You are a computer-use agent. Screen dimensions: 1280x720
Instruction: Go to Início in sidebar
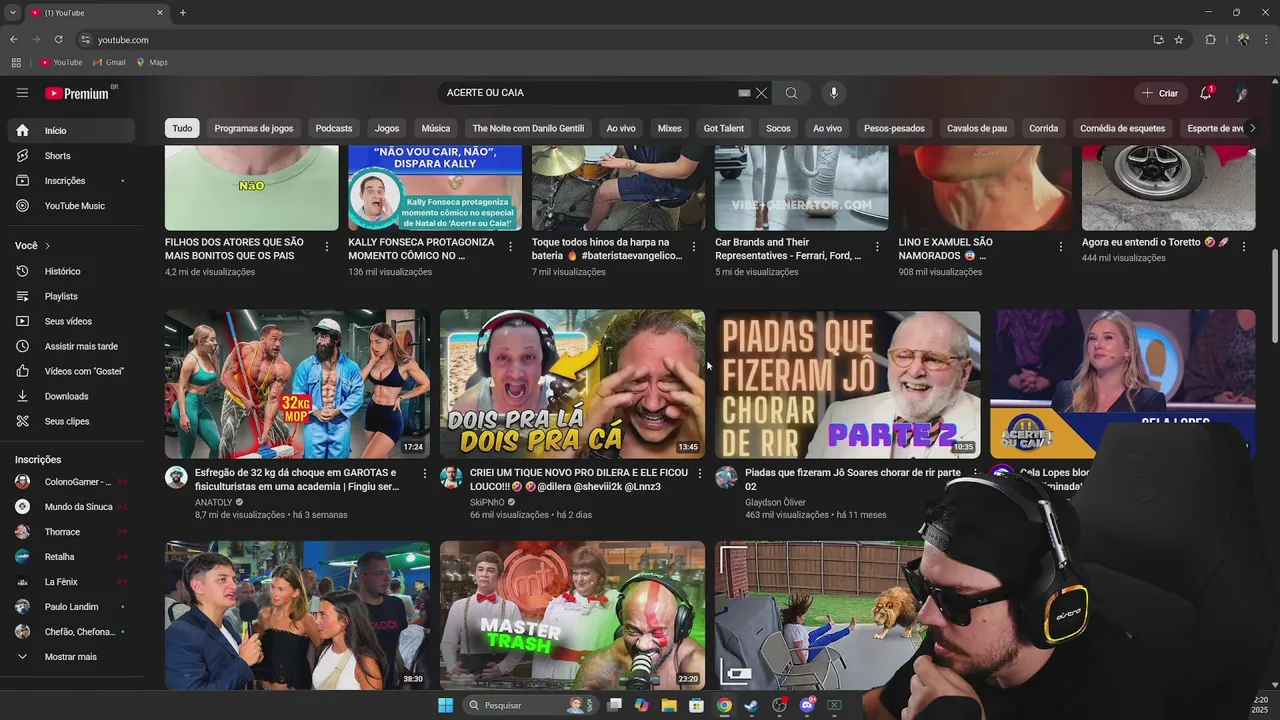[69, 130]
